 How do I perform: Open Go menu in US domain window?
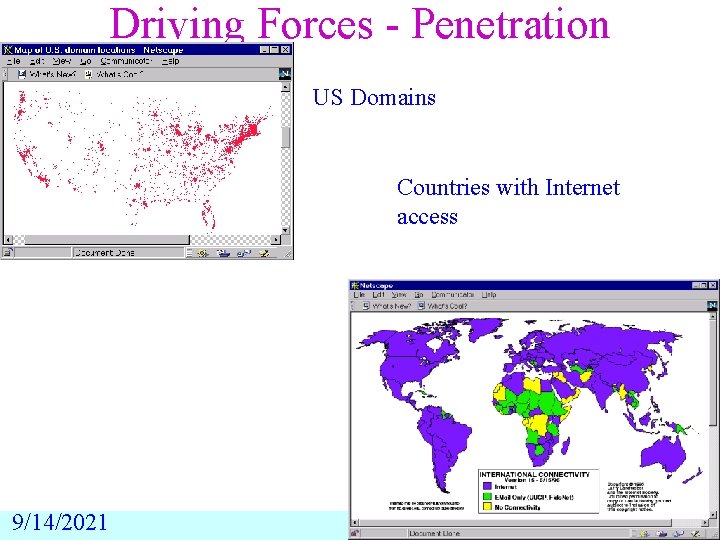pos(86,61)
